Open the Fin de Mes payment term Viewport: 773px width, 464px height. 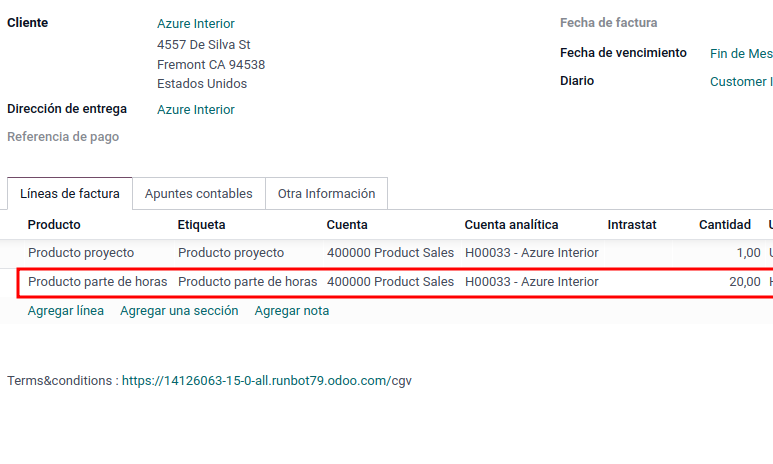(741, 53)
